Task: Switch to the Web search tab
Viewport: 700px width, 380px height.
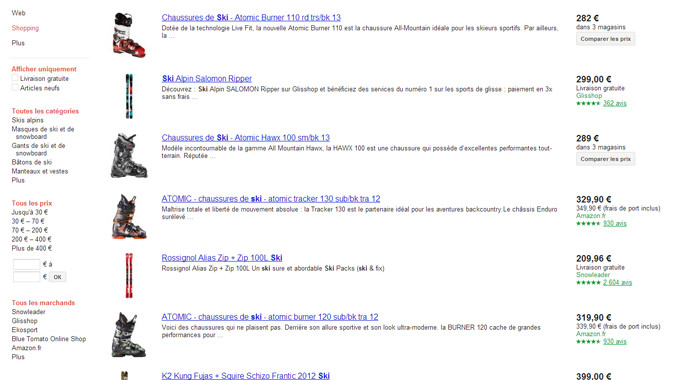Action: (19, 13)
